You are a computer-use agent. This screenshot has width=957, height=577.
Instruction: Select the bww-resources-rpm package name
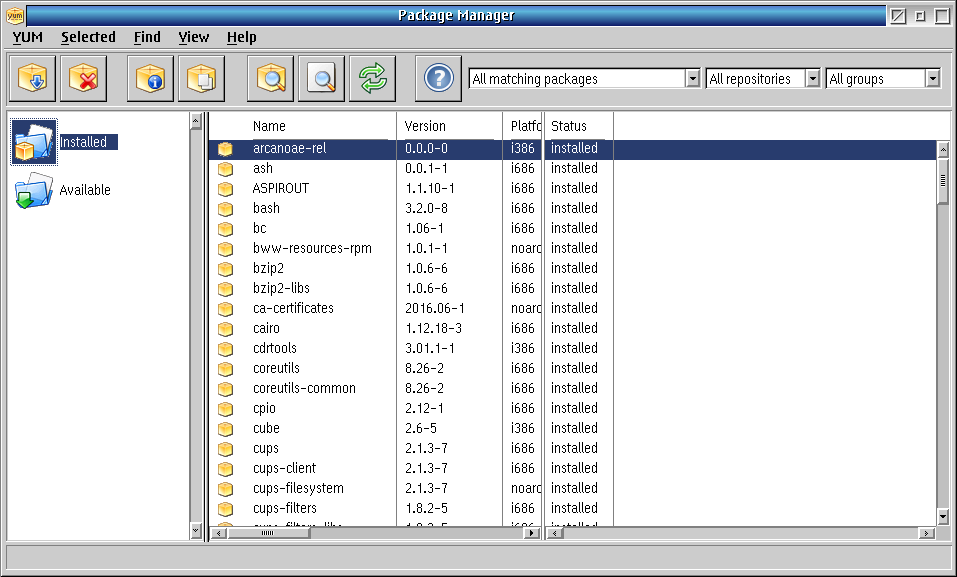coord(312,249)
